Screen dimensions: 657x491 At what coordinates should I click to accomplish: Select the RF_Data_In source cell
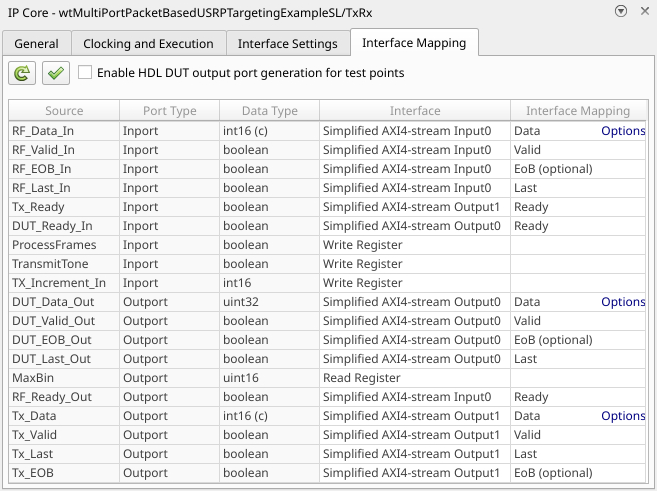click(x=64, y=131)
